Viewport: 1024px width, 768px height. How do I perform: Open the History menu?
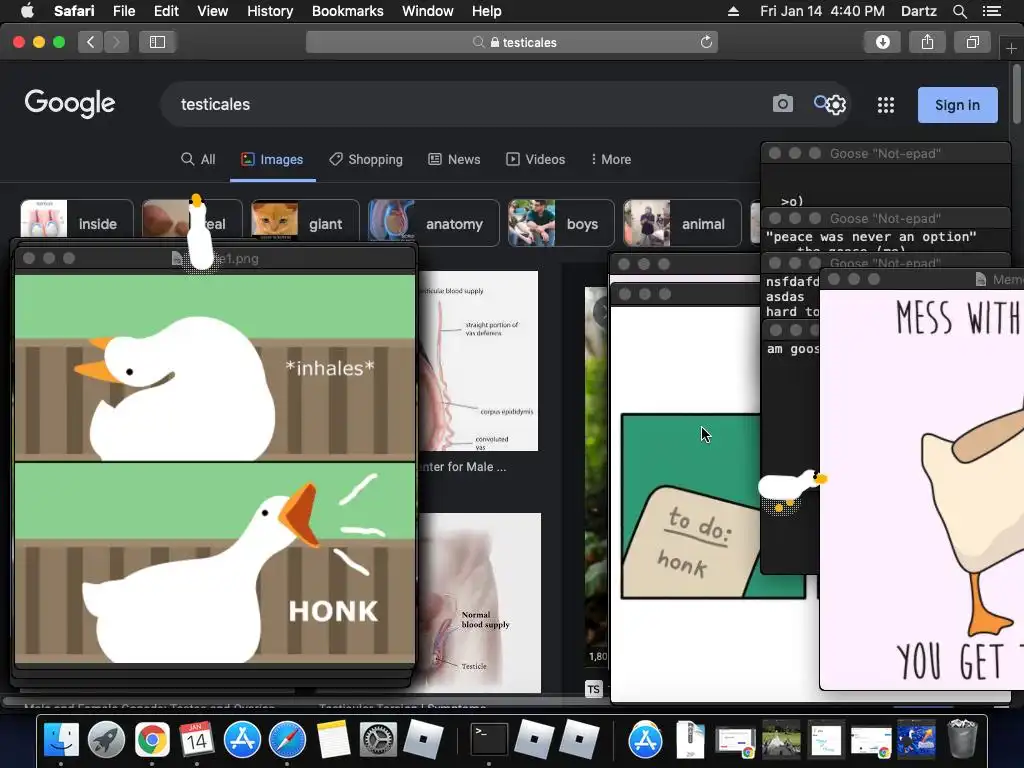coord(270,11)
